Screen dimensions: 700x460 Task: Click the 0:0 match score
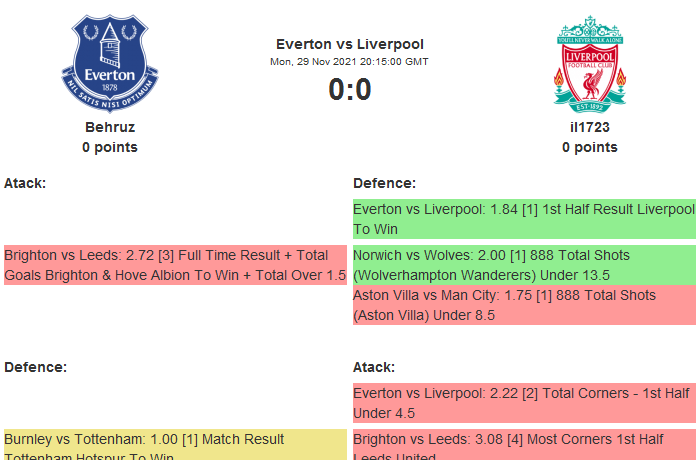coord(349,90)
